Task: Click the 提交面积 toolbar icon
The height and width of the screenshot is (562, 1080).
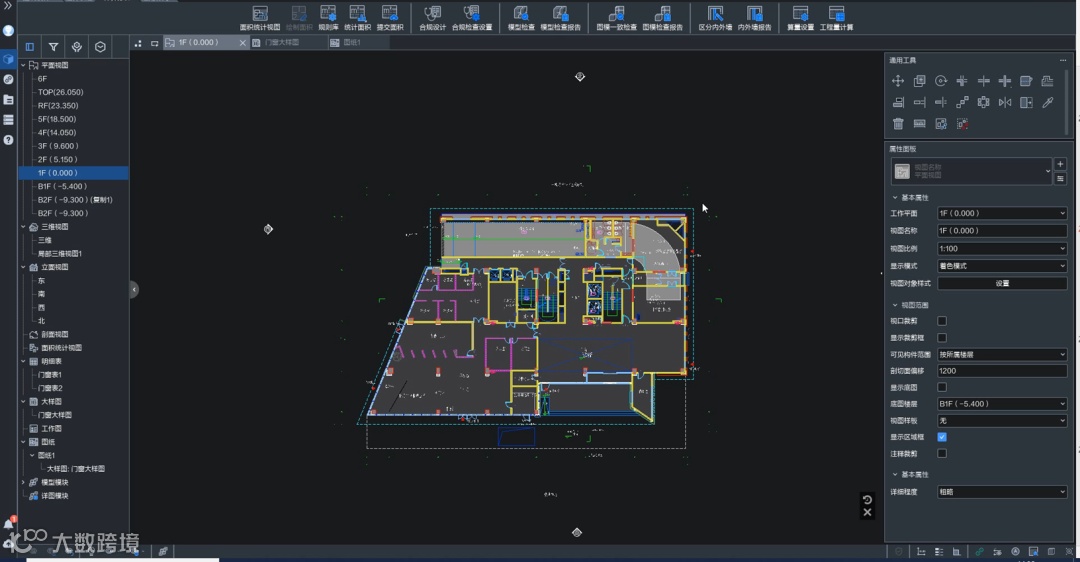Action: tap(390, 19)
